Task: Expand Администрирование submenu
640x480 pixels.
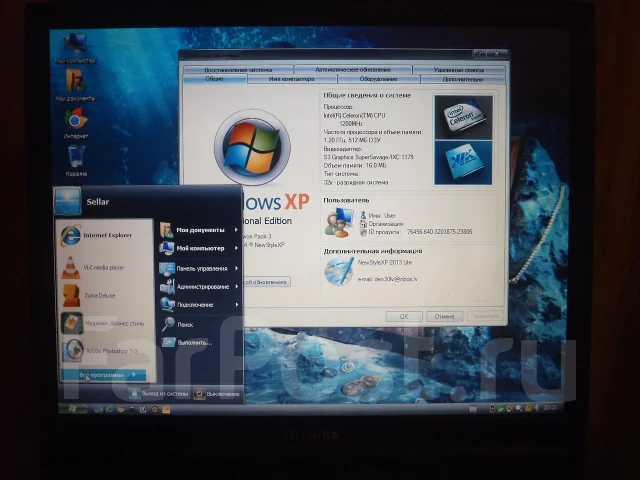Action: pos(199,287)
